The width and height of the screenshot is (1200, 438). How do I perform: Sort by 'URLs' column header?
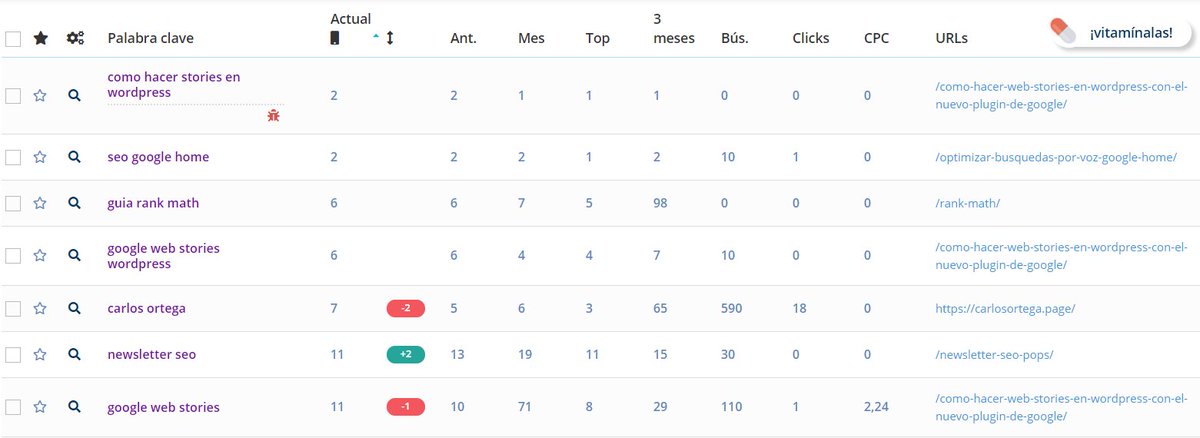click(x=951, y=38)
